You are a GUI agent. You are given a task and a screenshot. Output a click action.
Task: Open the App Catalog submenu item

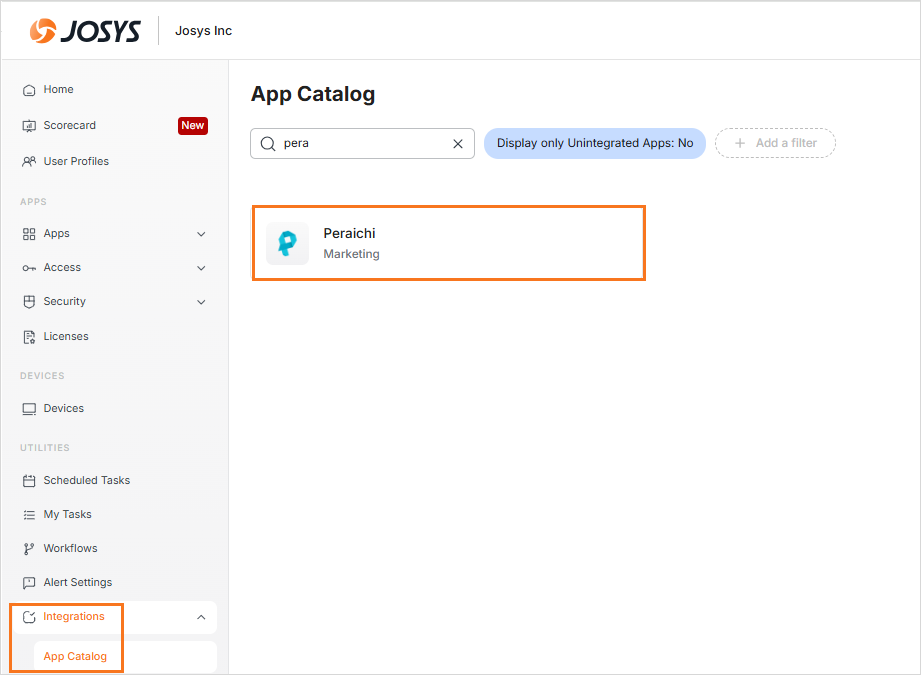(x=75, y=657)
